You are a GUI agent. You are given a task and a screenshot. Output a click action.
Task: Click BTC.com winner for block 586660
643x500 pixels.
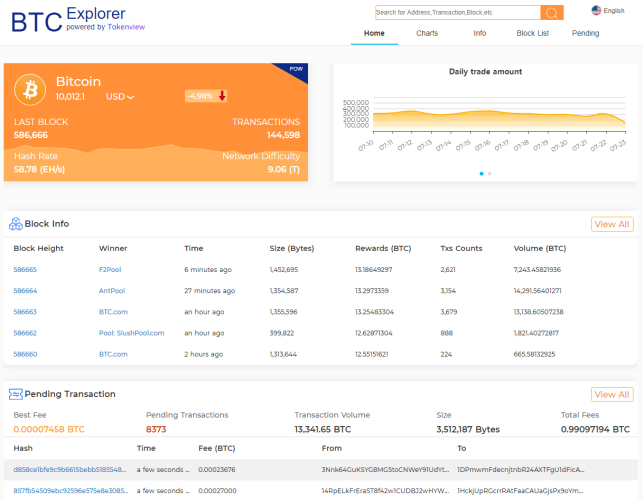click(113, 354)
